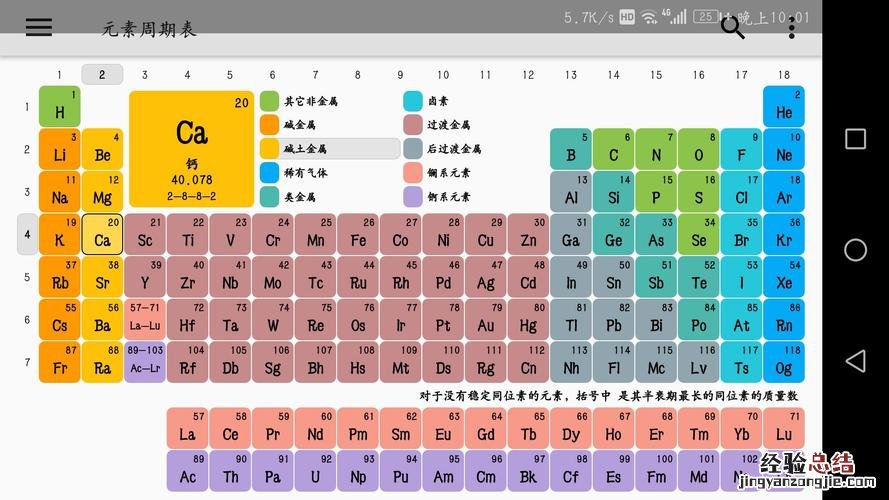This screenshot has height=500, width=889.
Task: Select the Helium (He) element tile
Action: 784,106
